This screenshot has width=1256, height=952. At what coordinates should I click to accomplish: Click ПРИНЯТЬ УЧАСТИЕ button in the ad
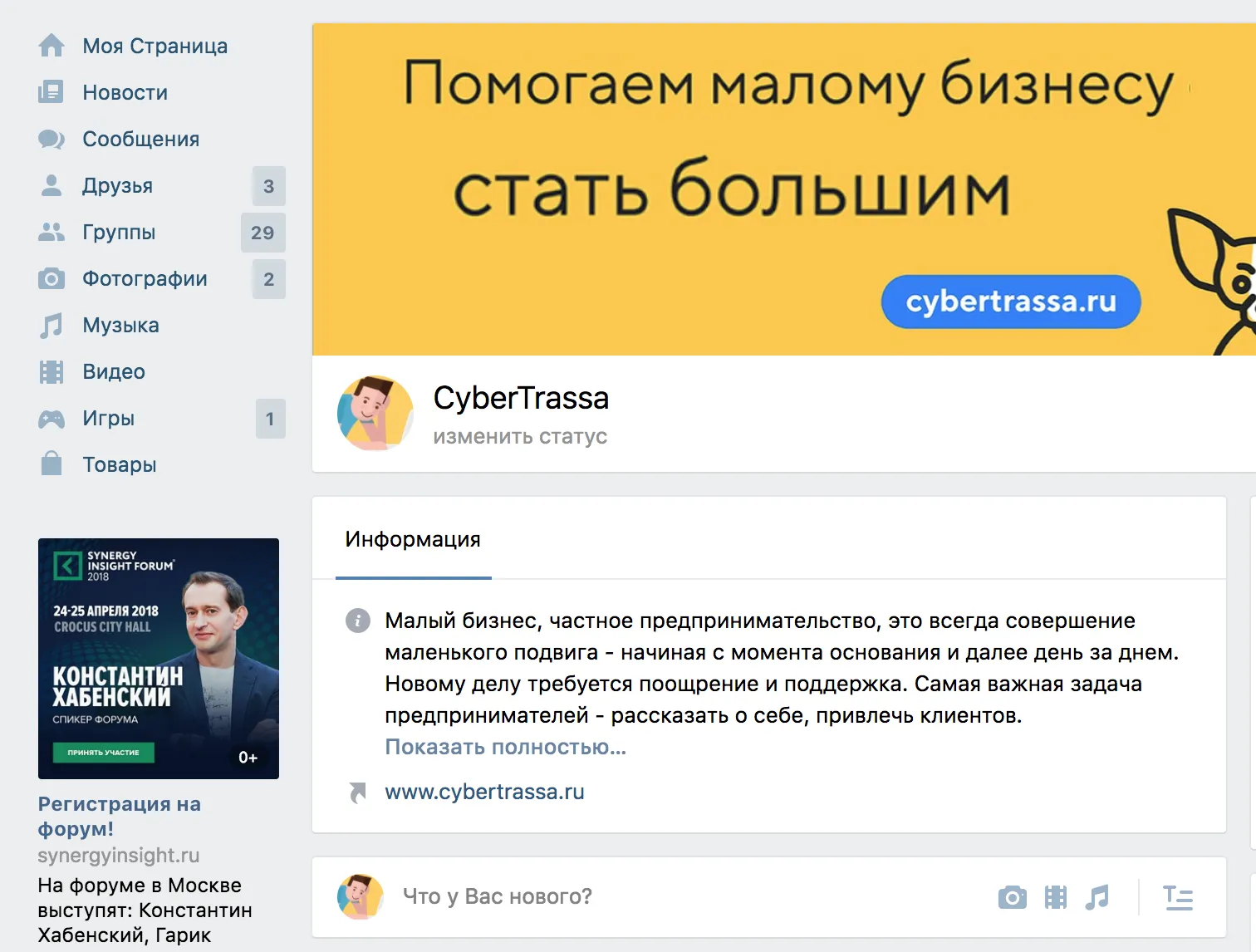click(104, 753)
